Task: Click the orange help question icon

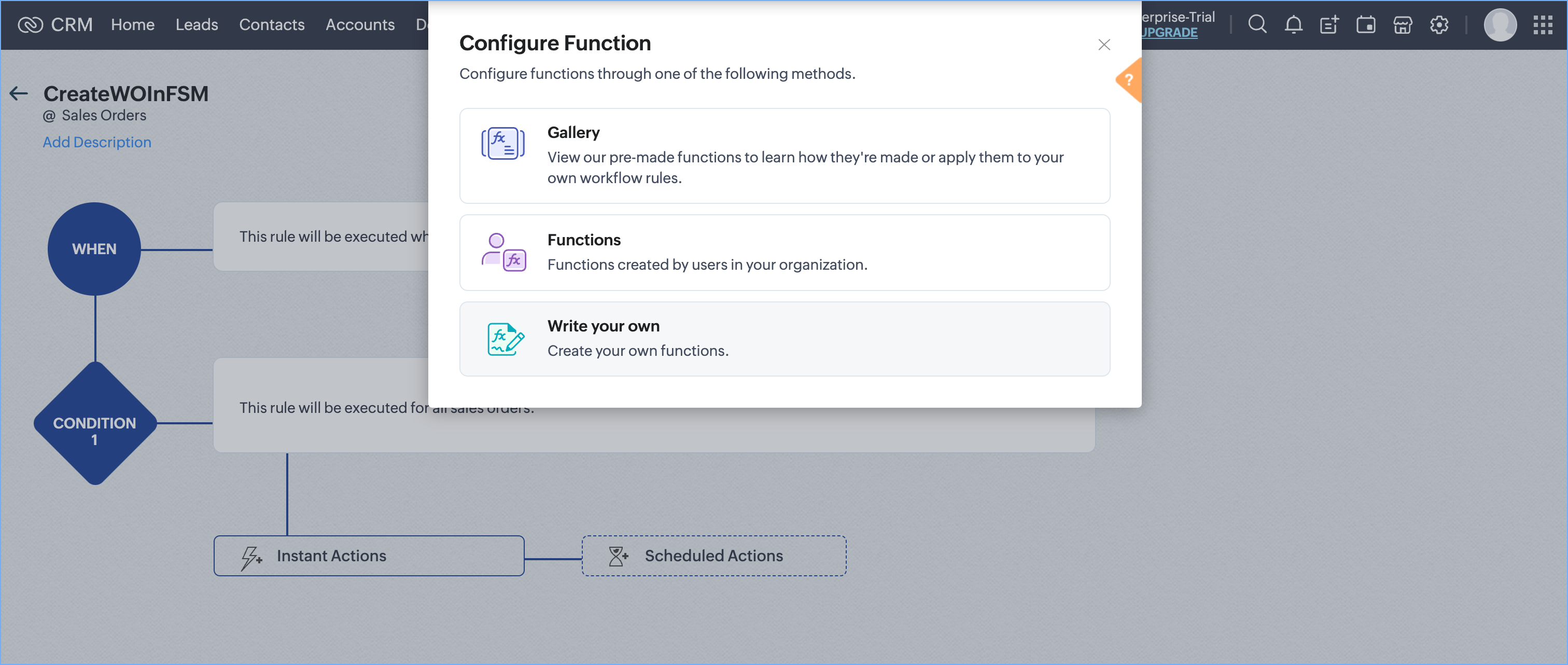Action: (x=1129, y=80)
